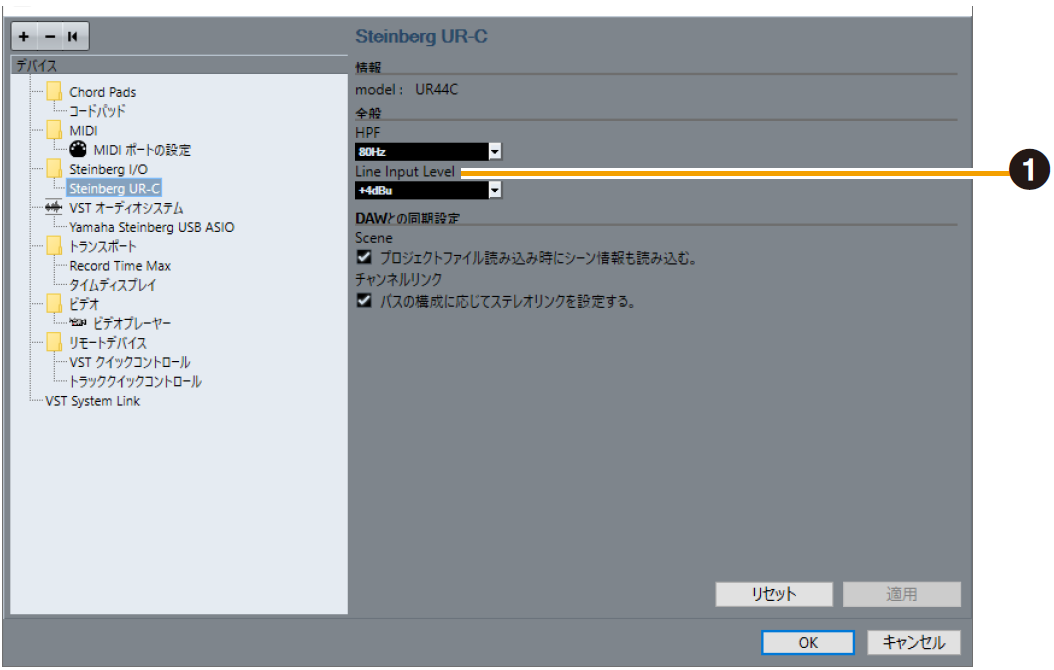Viewport: 1054px width, 670px height.
Task: Click the plus add device button
Action: click(x=24, y=36)
